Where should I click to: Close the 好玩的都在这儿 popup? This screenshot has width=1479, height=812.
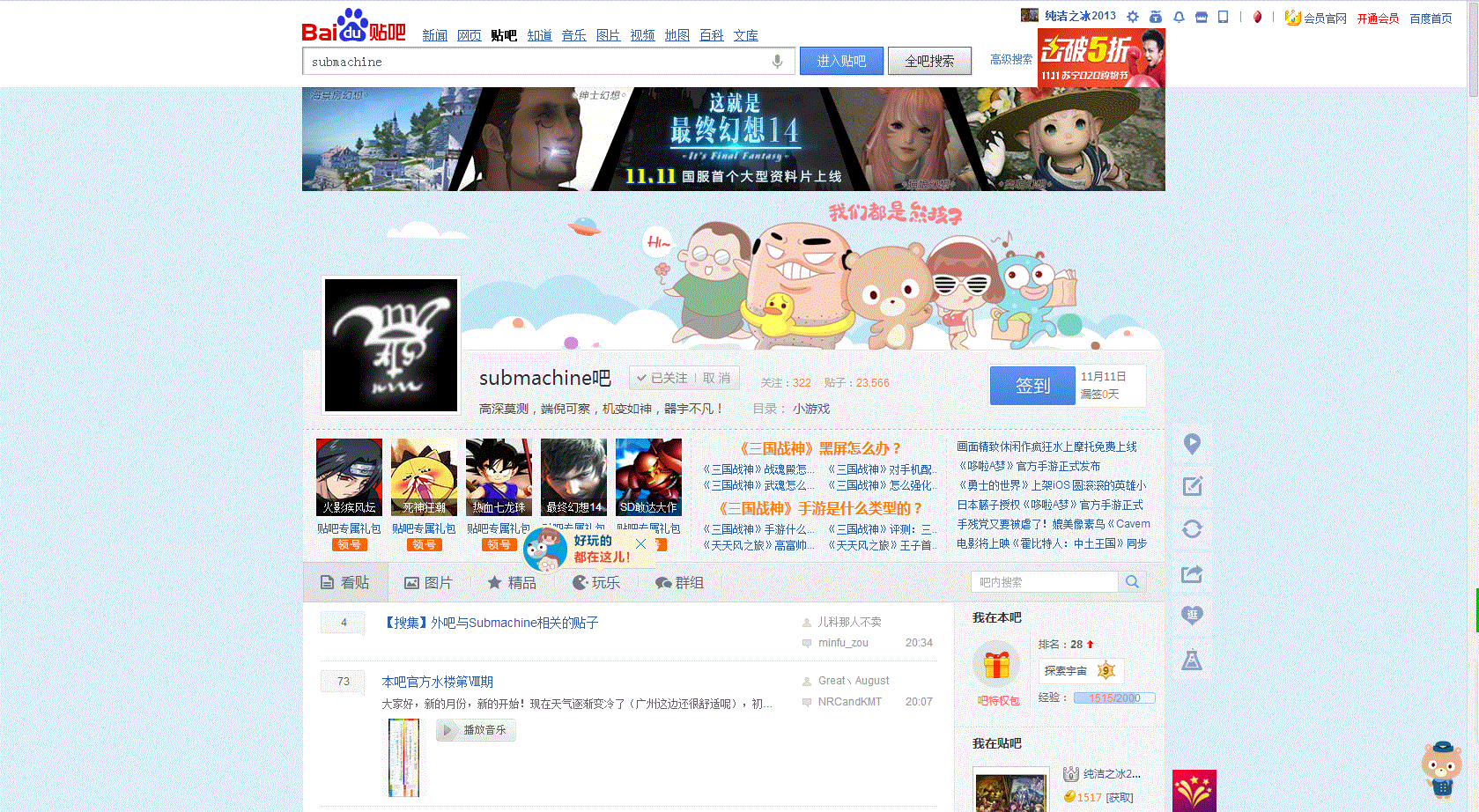pos(640,543)
